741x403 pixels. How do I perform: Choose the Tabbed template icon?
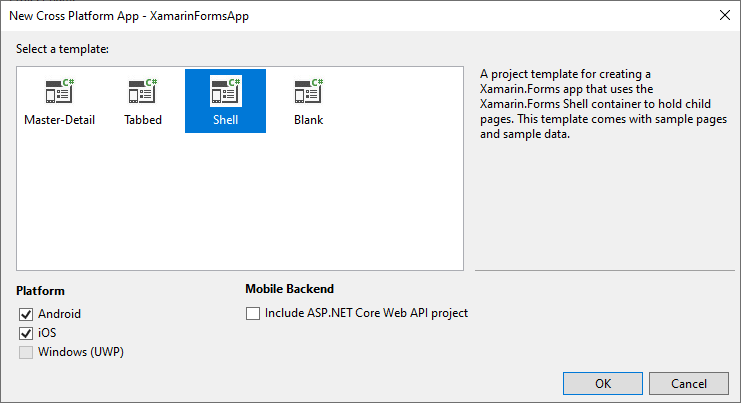[143, 92]
